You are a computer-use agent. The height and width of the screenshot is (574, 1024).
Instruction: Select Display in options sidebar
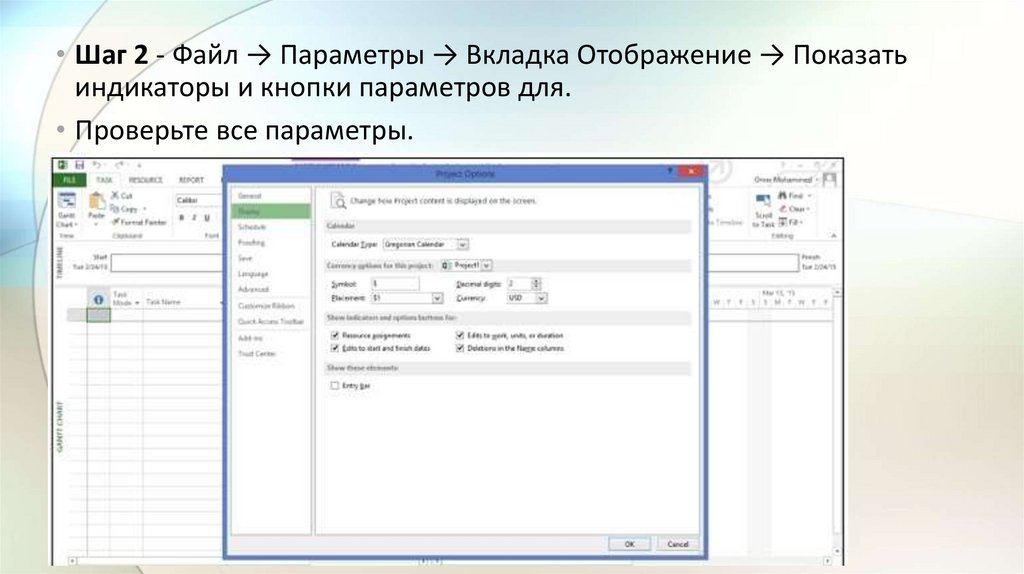tap(270, 212)
